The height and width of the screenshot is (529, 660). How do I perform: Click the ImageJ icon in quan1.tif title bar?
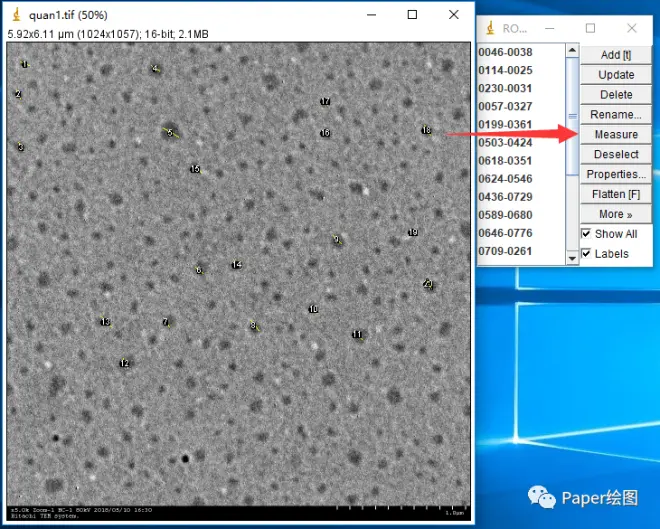click(x=16, y=15)
